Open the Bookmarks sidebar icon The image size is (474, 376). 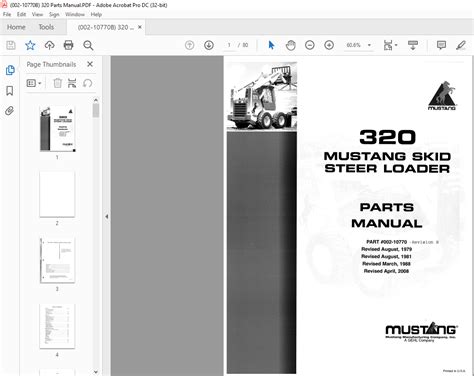[x=10, y=90]
